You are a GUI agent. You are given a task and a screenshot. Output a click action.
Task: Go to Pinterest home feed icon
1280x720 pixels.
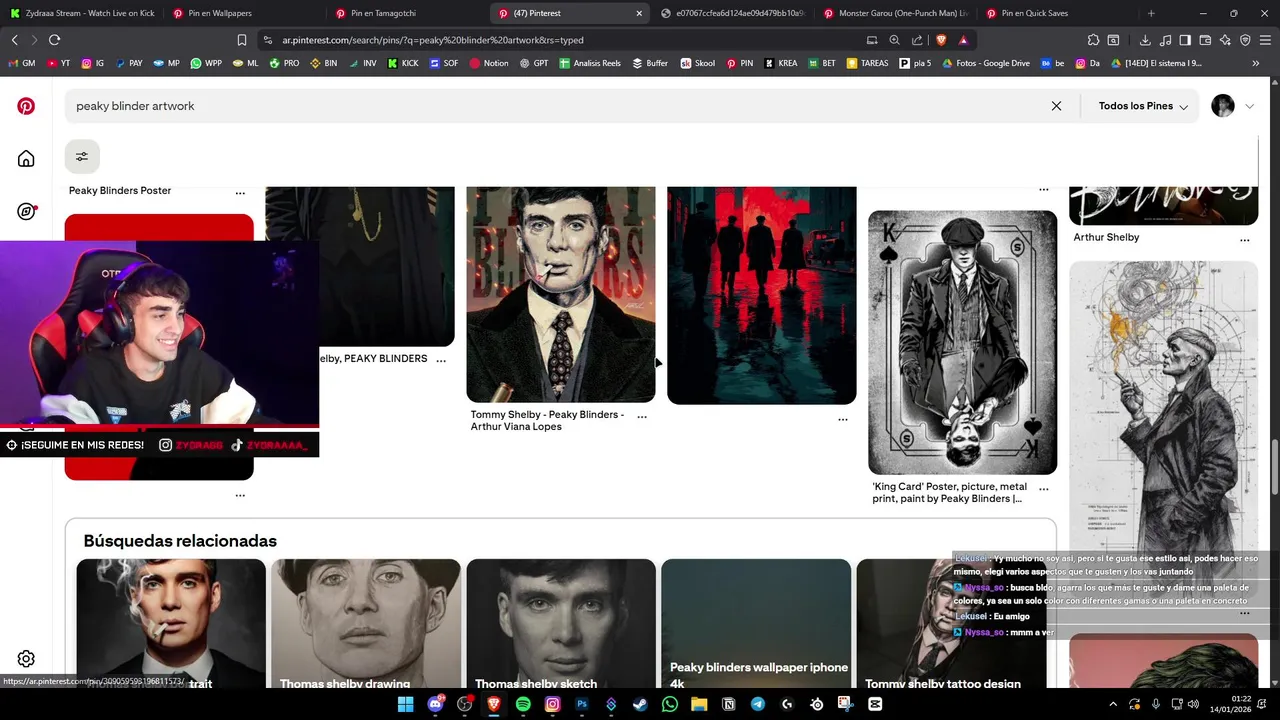tap(26, 158)
